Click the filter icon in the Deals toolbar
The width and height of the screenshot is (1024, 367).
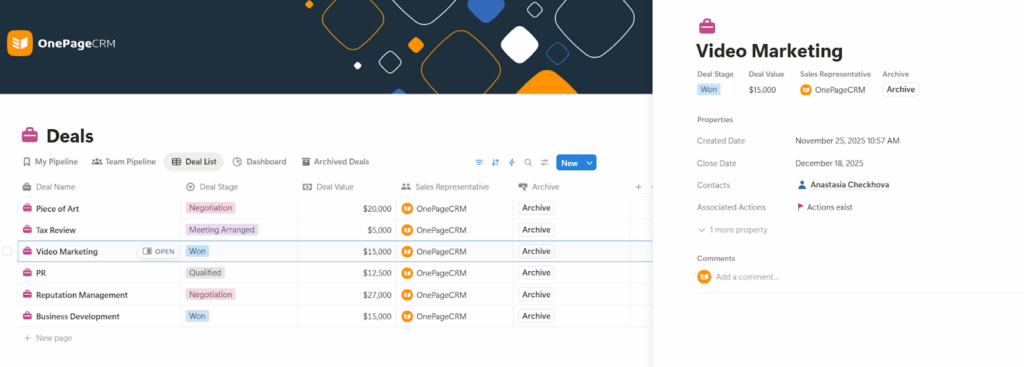tap(479, 163)
